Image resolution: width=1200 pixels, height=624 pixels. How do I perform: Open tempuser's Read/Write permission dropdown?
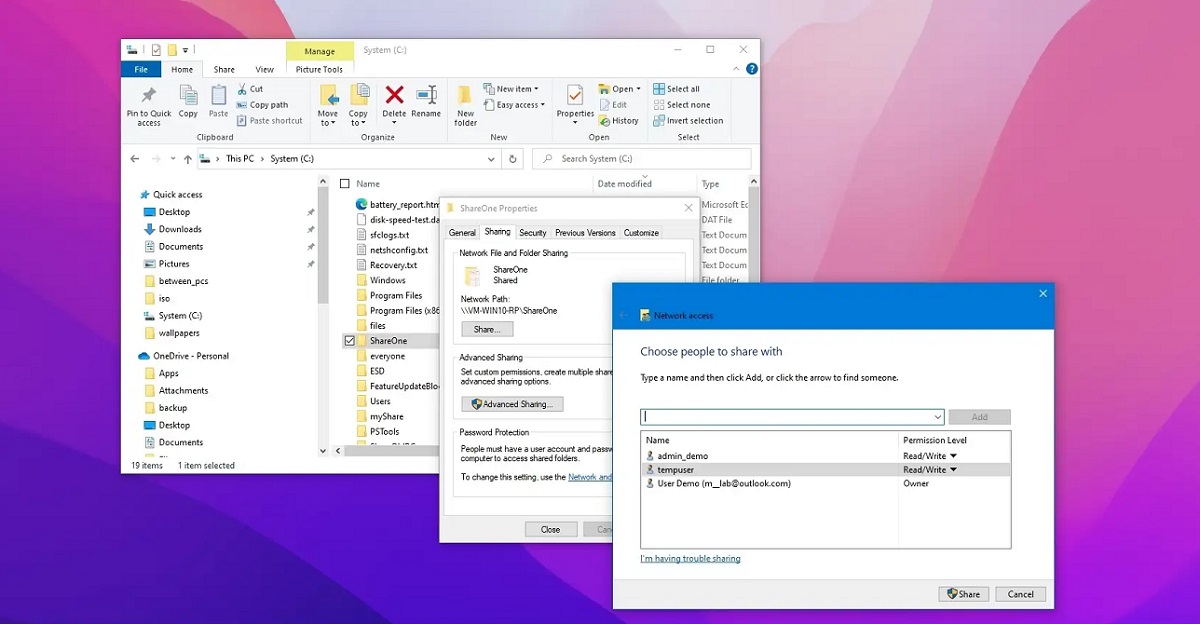(x=930, y=470)
